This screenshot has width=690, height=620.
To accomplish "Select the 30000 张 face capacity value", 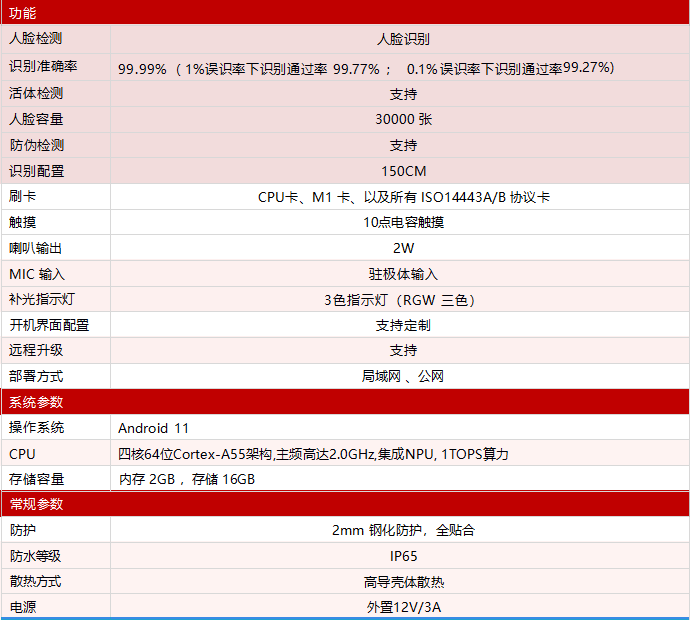I will 403,119.
